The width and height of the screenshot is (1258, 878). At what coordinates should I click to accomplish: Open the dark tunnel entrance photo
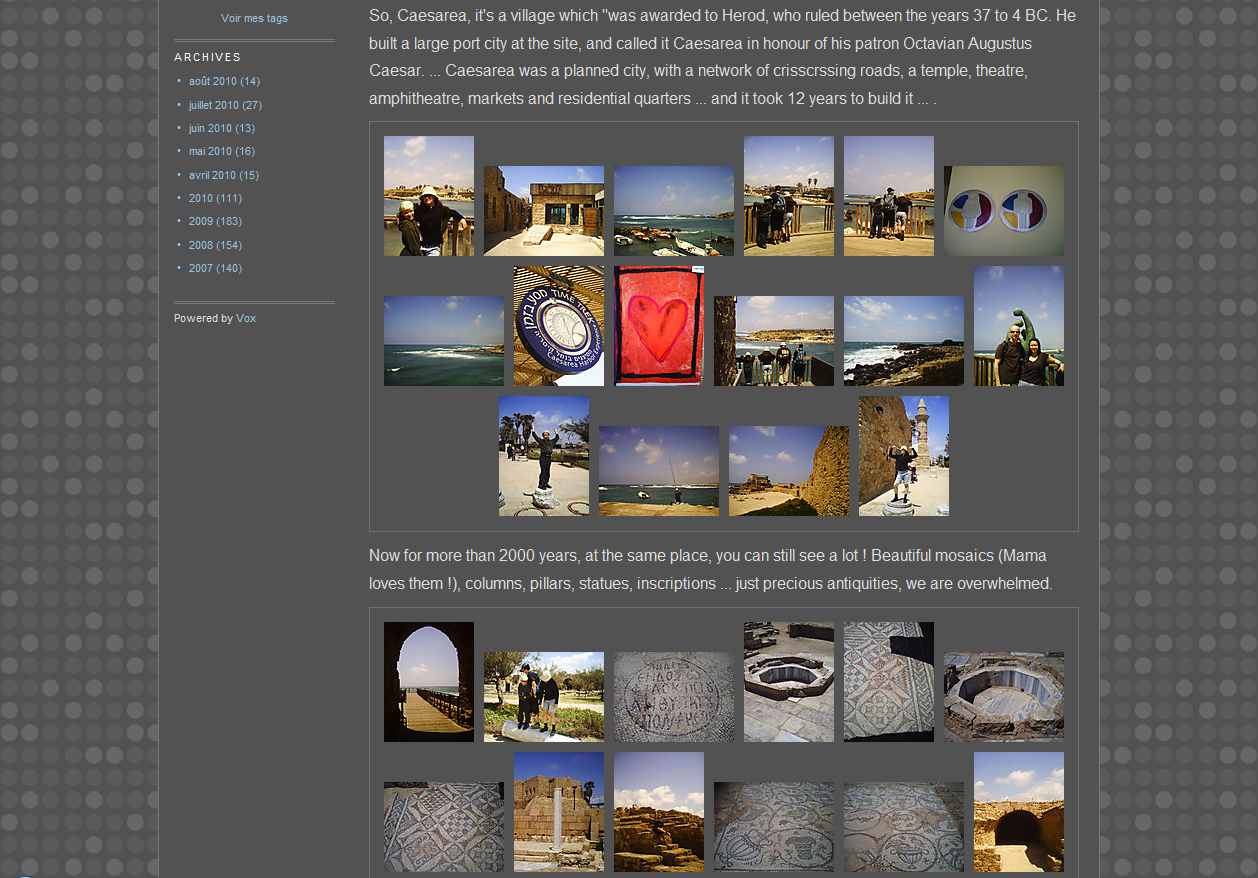click(x=1018, y=812)
